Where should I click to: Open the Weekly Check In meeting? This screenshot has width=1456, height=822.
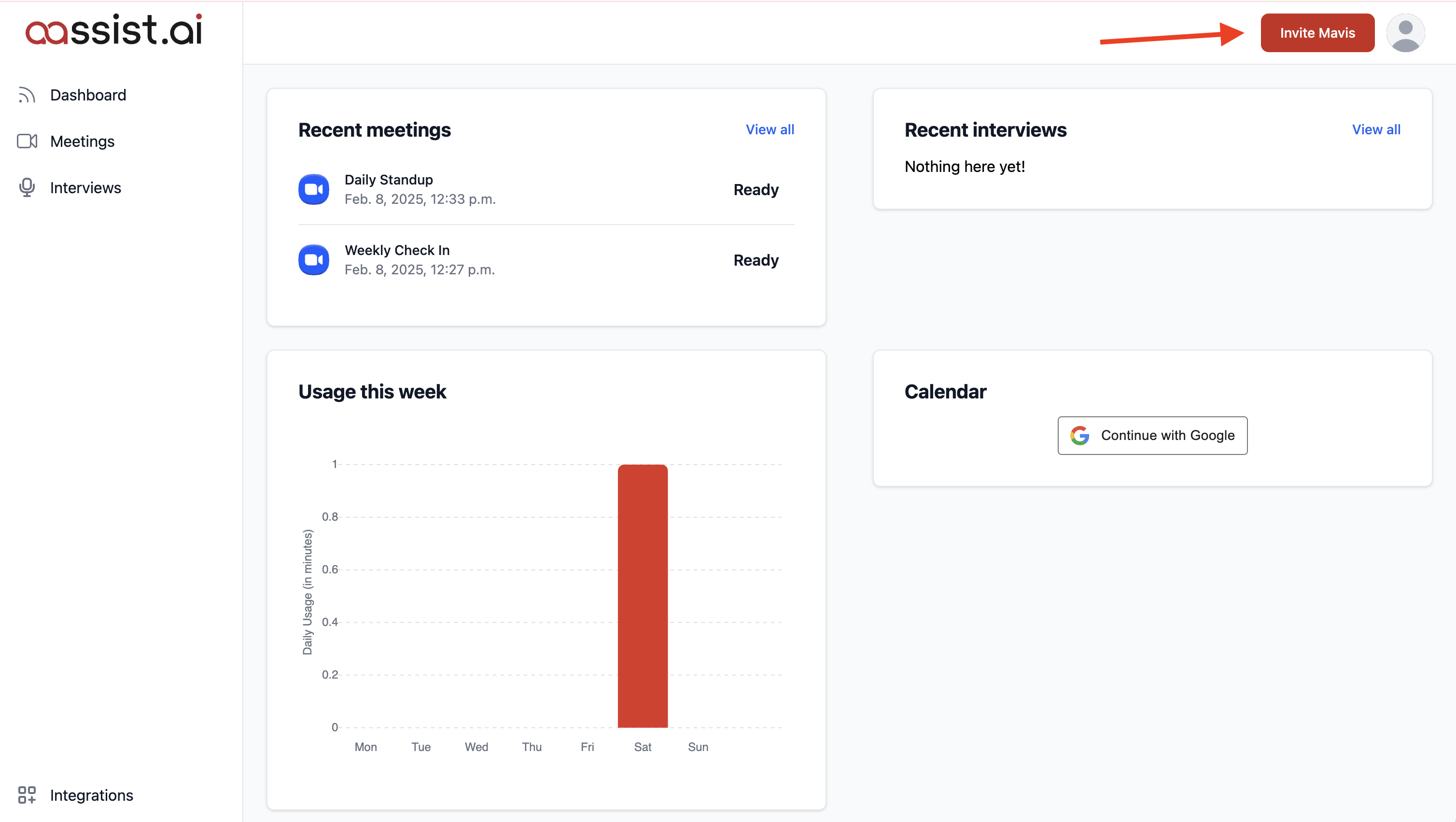[397, 251]
